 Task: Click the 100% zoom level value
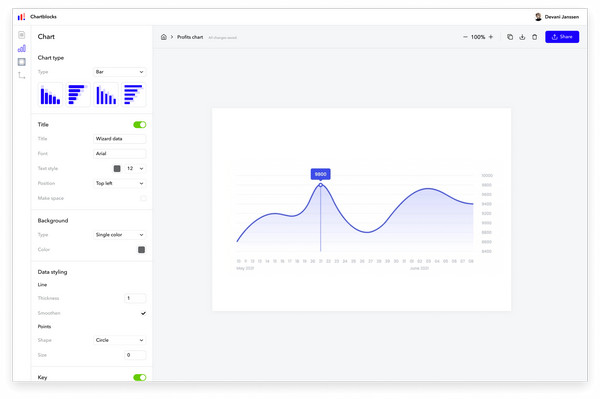pos(478,37)
